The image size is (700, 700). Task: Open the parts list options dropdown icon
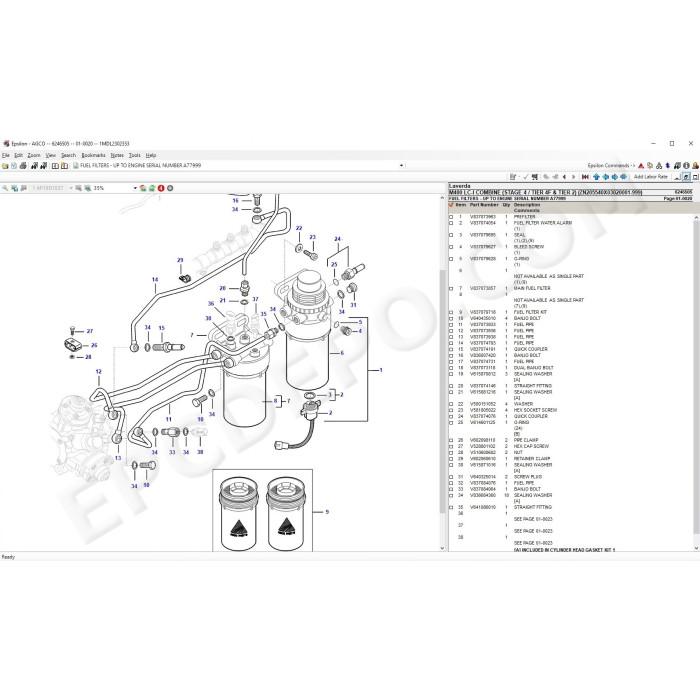pyautogui.click(x=515, y=177)
